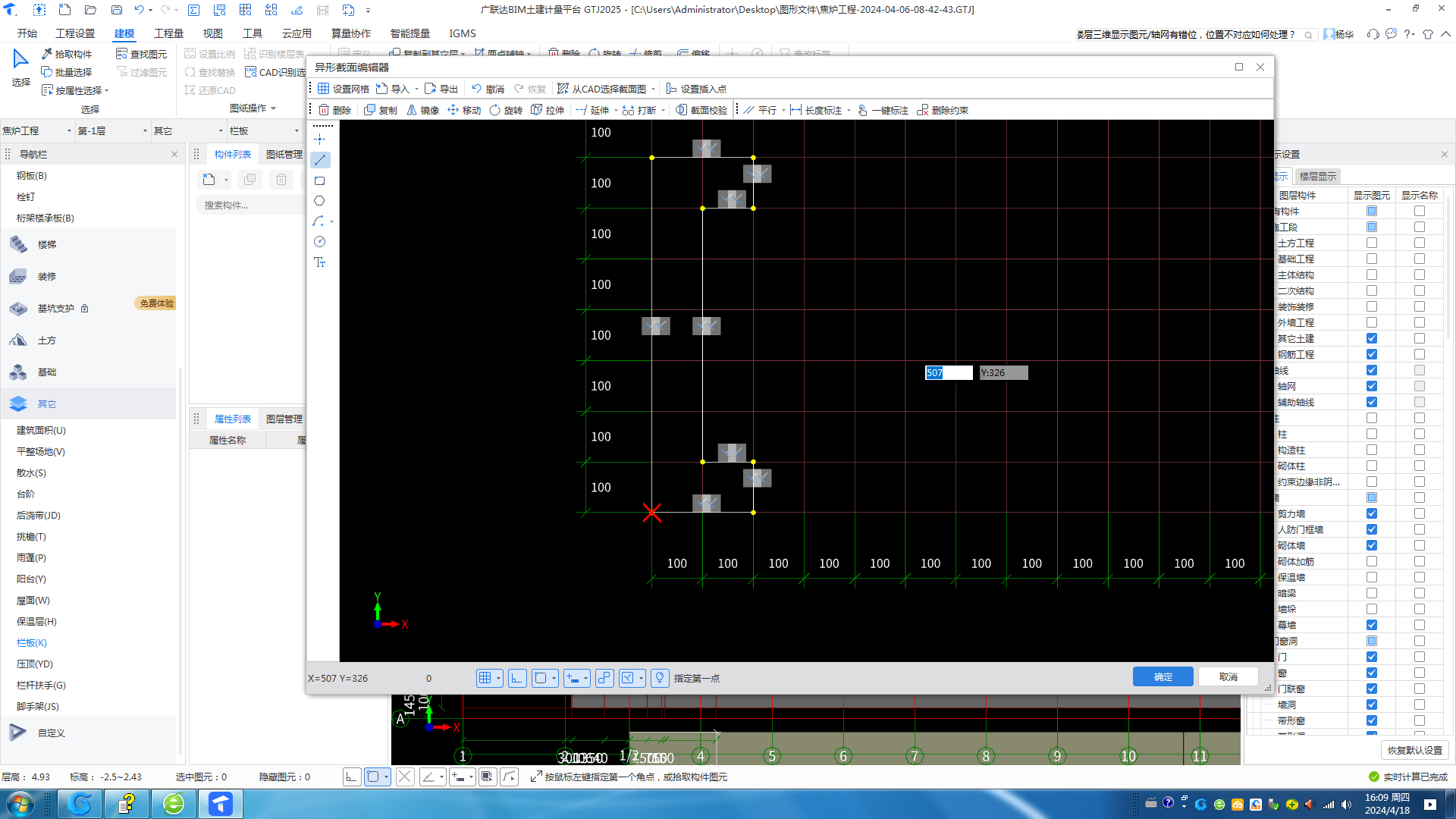Select the point drawing tool in editor sidebar
The image size is (1456, 819).
point(320,140)
